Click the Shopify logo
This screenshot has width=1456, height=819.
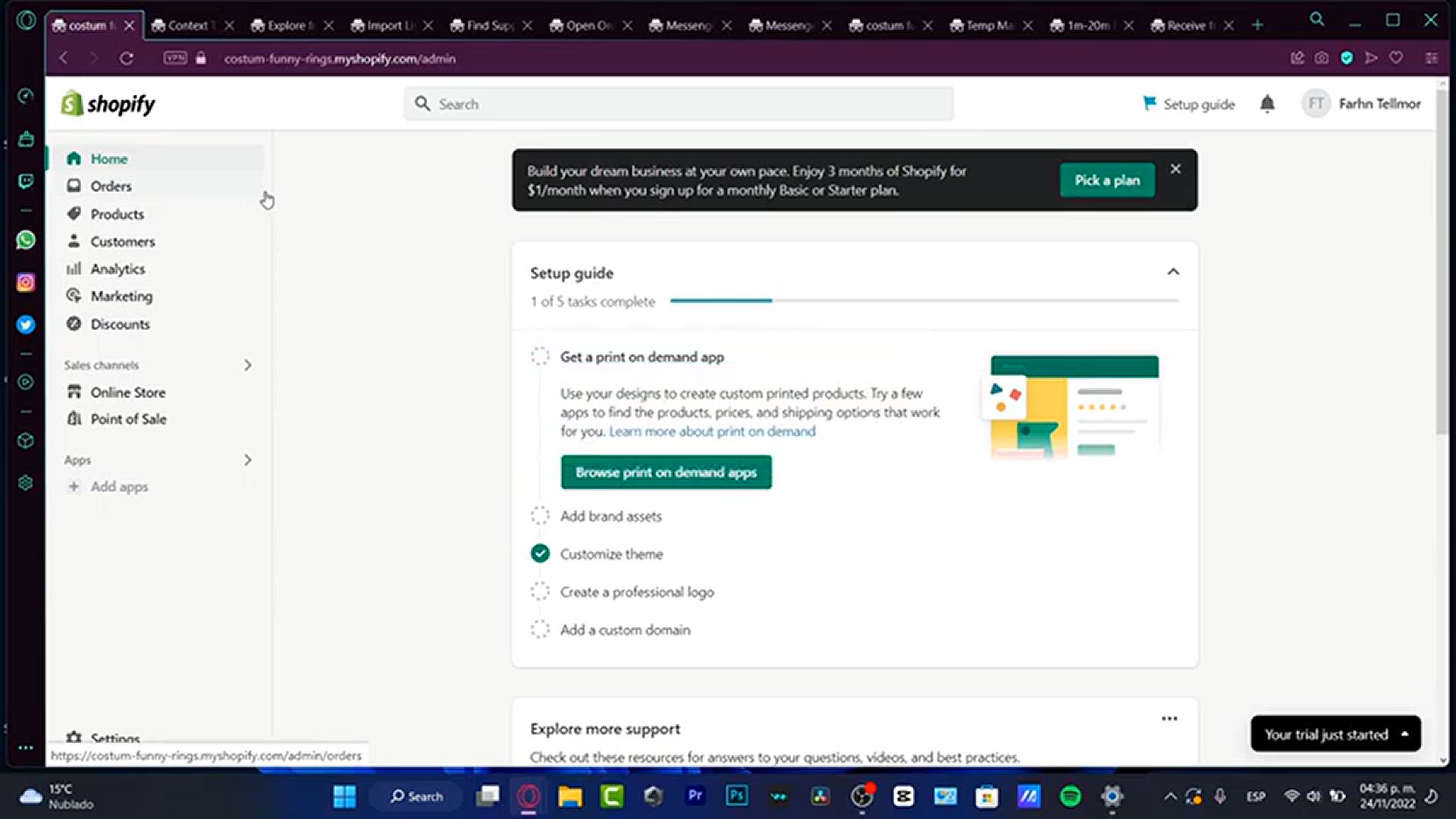(x=108, y=104)
